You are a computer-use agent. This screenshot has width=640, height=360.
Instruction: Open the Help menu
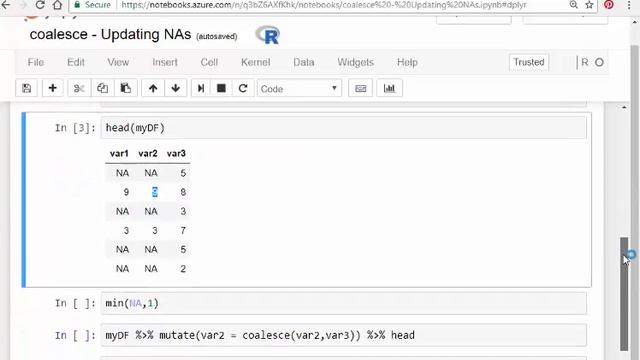407,62
